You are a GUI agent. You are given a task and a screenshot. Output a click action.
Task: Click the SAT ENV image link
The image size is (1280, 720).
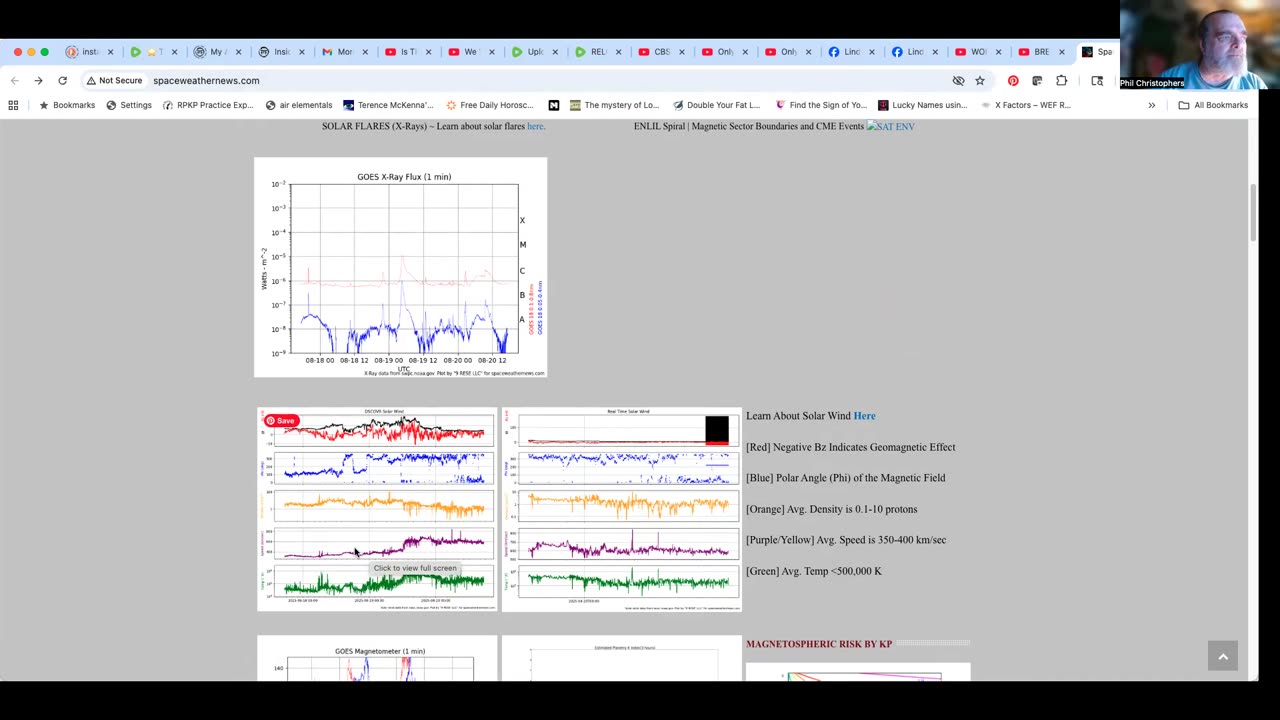click(x=890, y=126)
